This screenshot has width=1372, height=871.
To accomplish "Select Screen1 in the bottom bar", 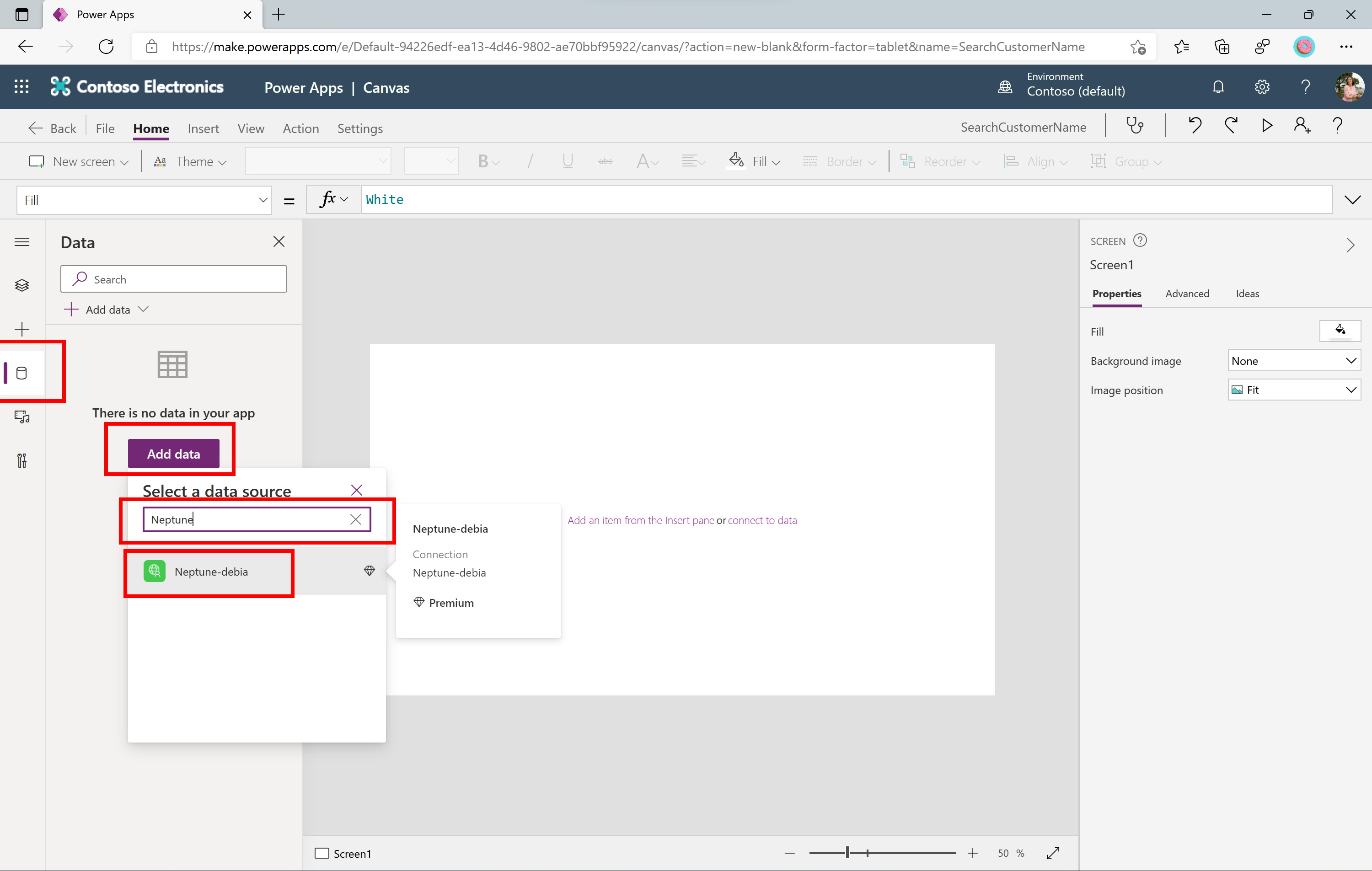I will [x=343, y=853].
